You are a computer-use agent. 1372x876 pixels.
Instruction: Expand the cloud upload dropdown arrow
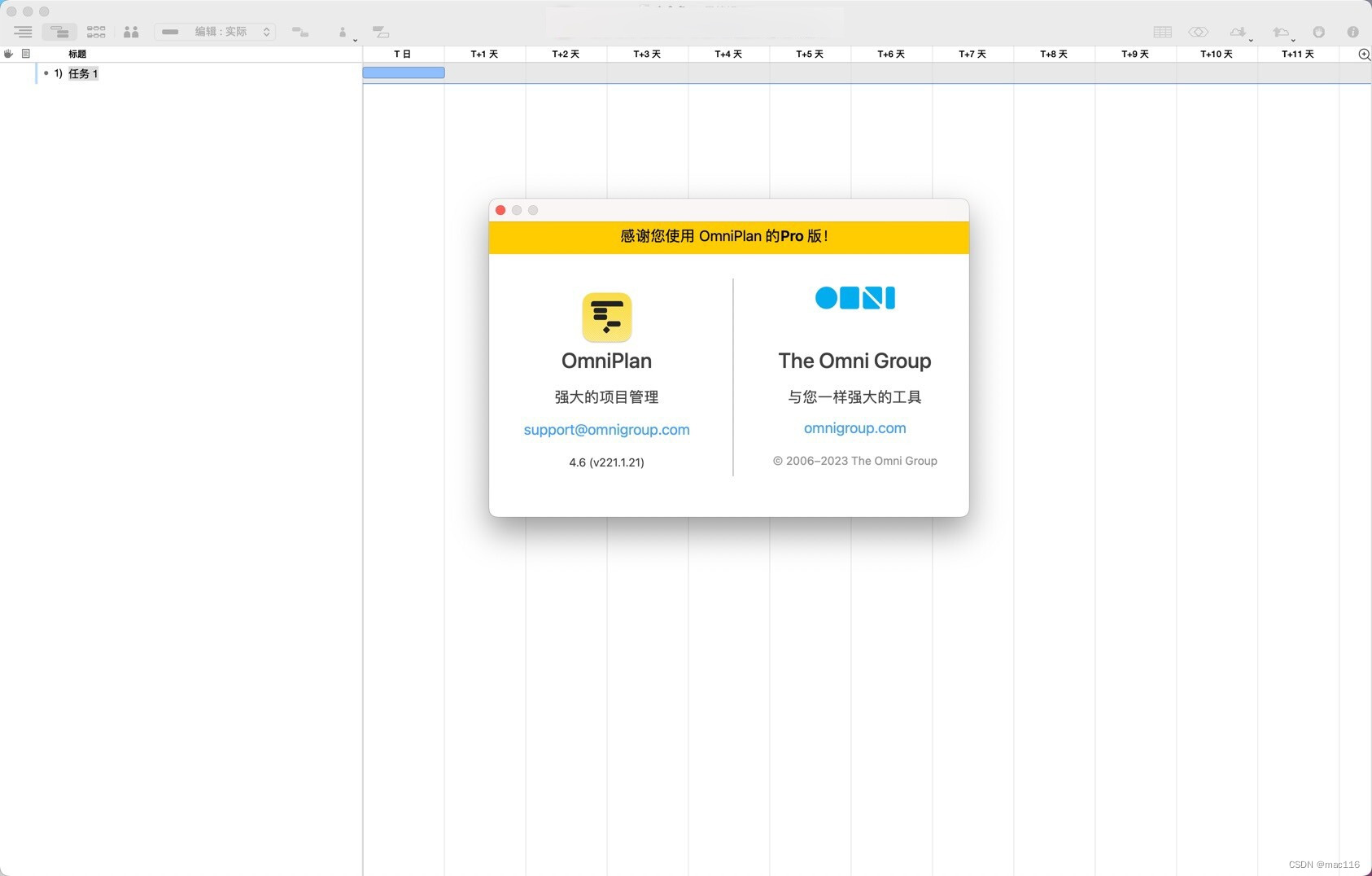pos(1293,40)
